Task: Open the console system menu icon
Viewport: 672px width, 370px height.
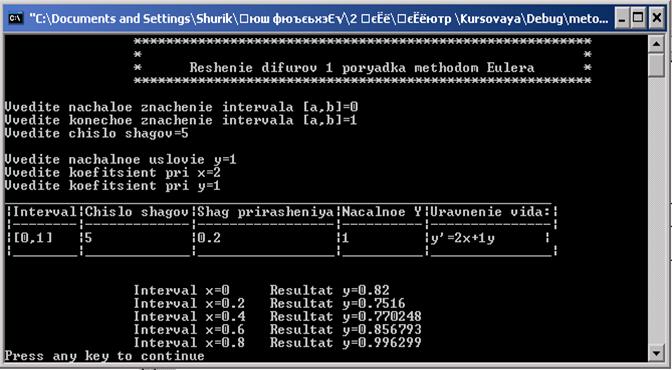Action: click(15, 18)
